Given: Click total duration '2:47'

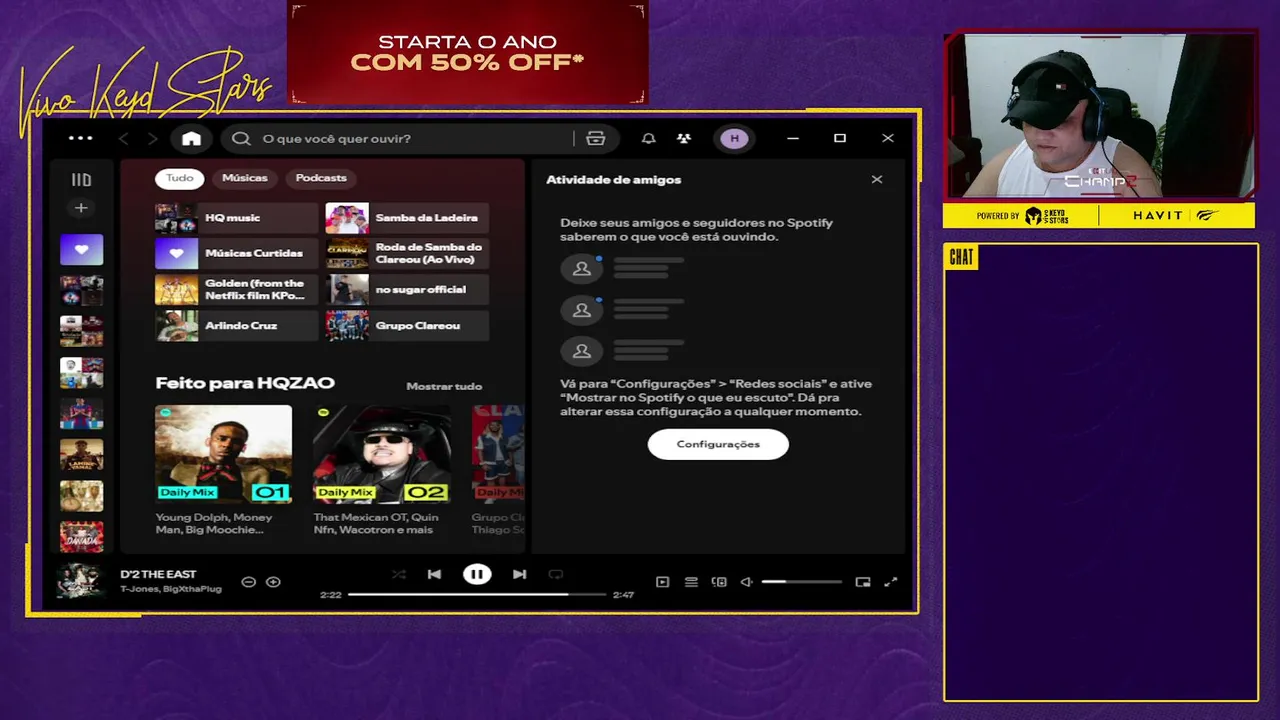Looking at the screenshot, I should pos(623,595).
